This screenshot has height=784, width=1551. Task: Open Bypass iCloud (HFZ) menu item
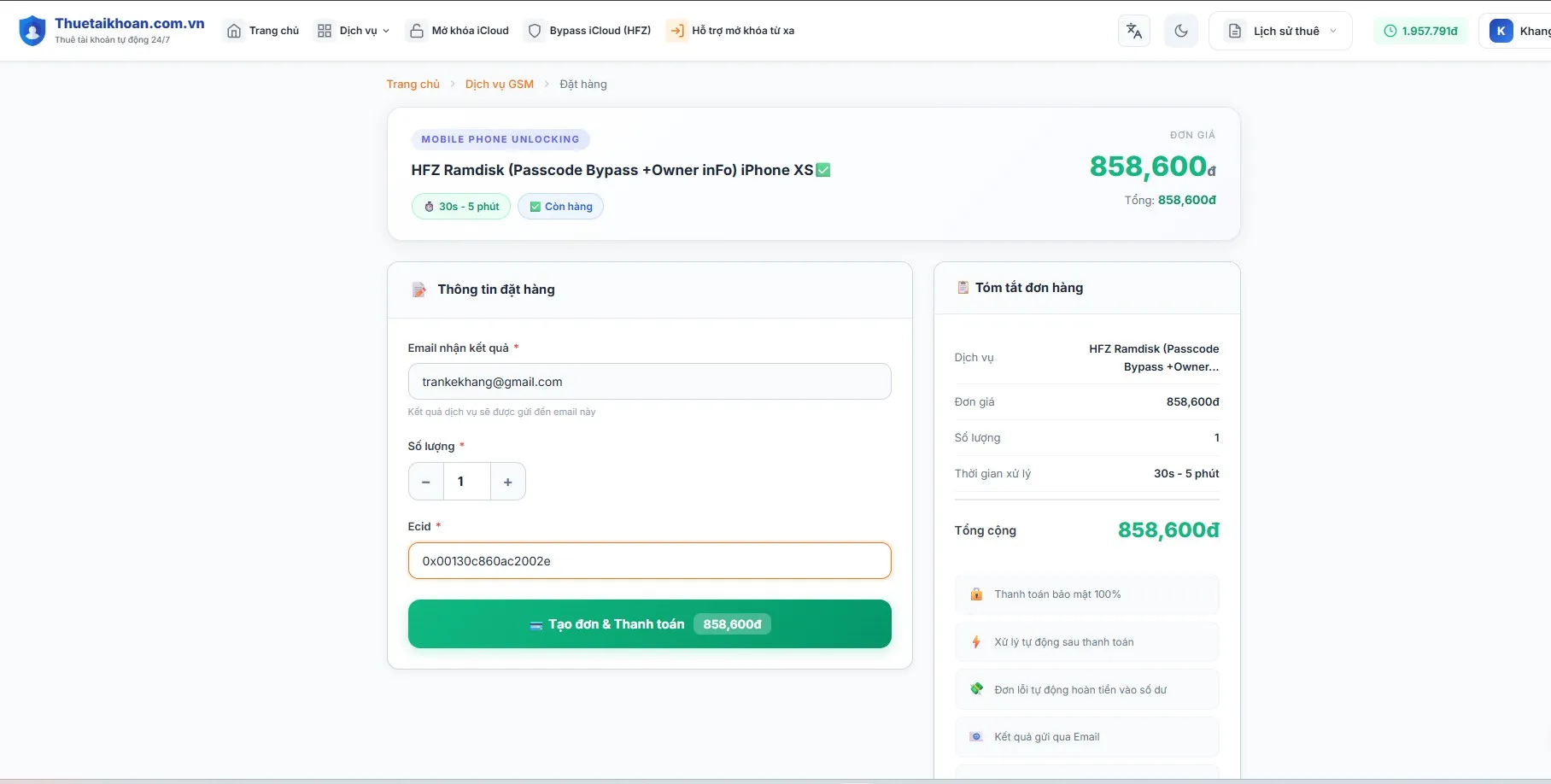pos(588,31)
